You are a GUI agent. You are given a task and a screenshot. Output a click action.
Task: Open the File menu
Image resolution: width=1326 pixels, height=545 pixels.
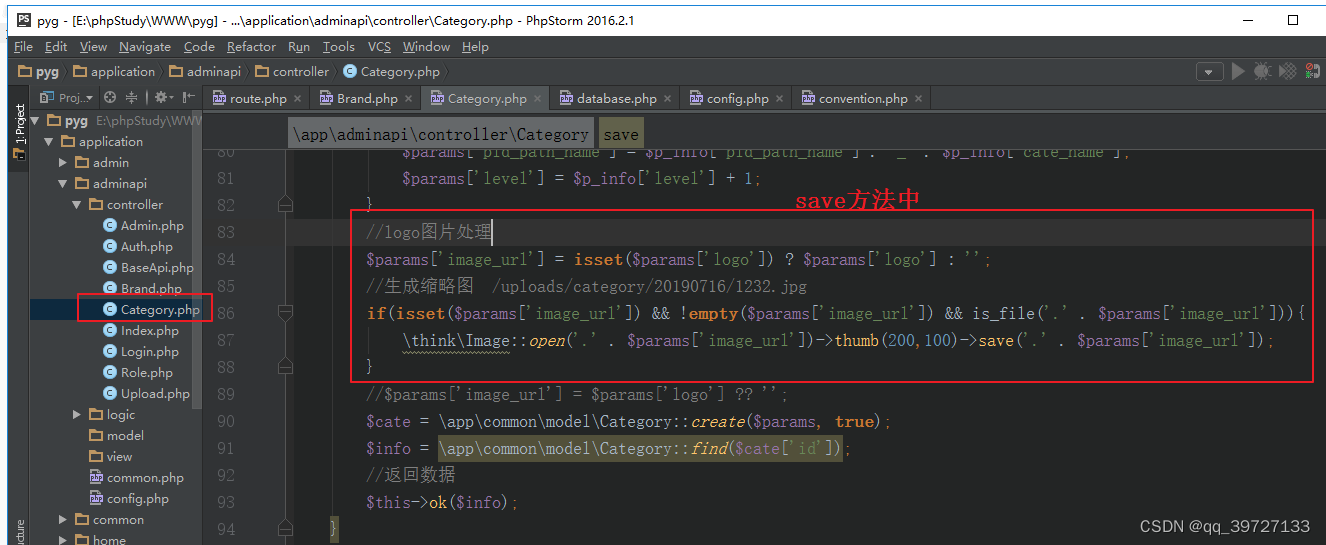(x=23, y=46)
